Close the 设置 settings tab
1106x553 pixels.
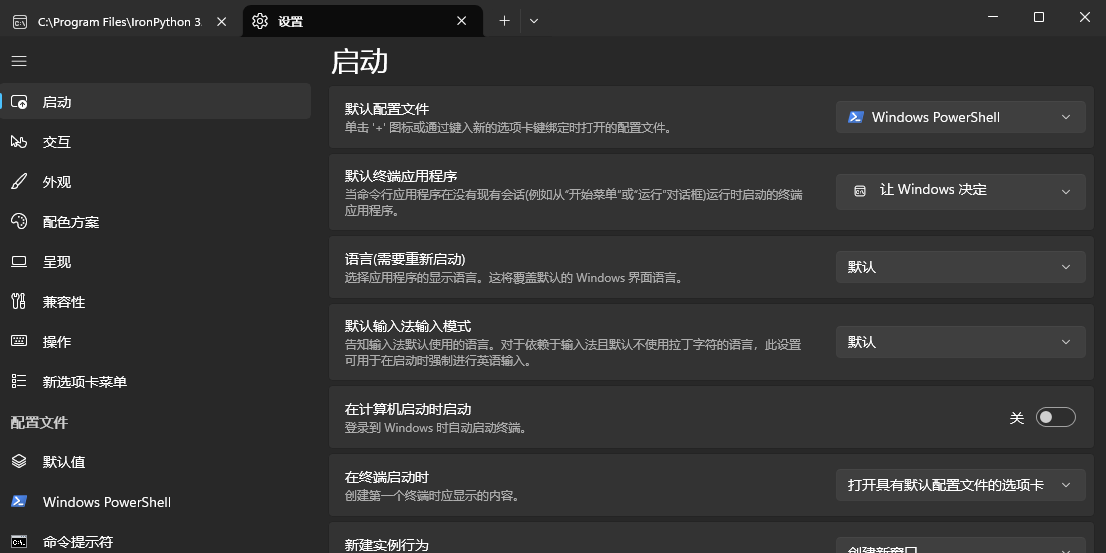(462, 21)
